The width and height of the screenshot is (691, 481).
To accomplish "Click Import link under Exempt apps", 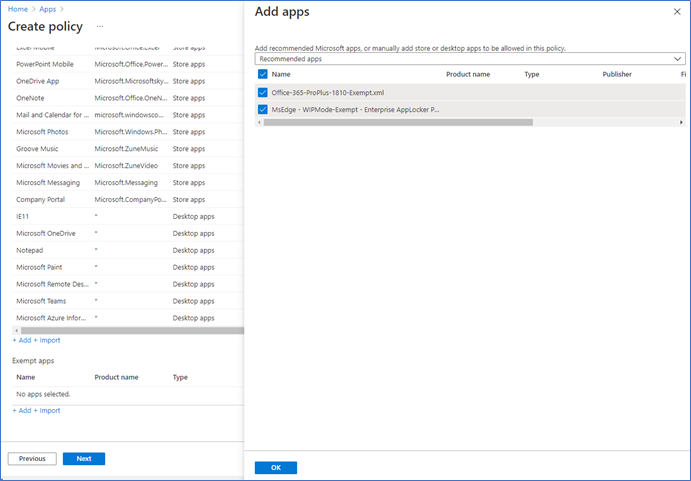I will tap(47, 410).
